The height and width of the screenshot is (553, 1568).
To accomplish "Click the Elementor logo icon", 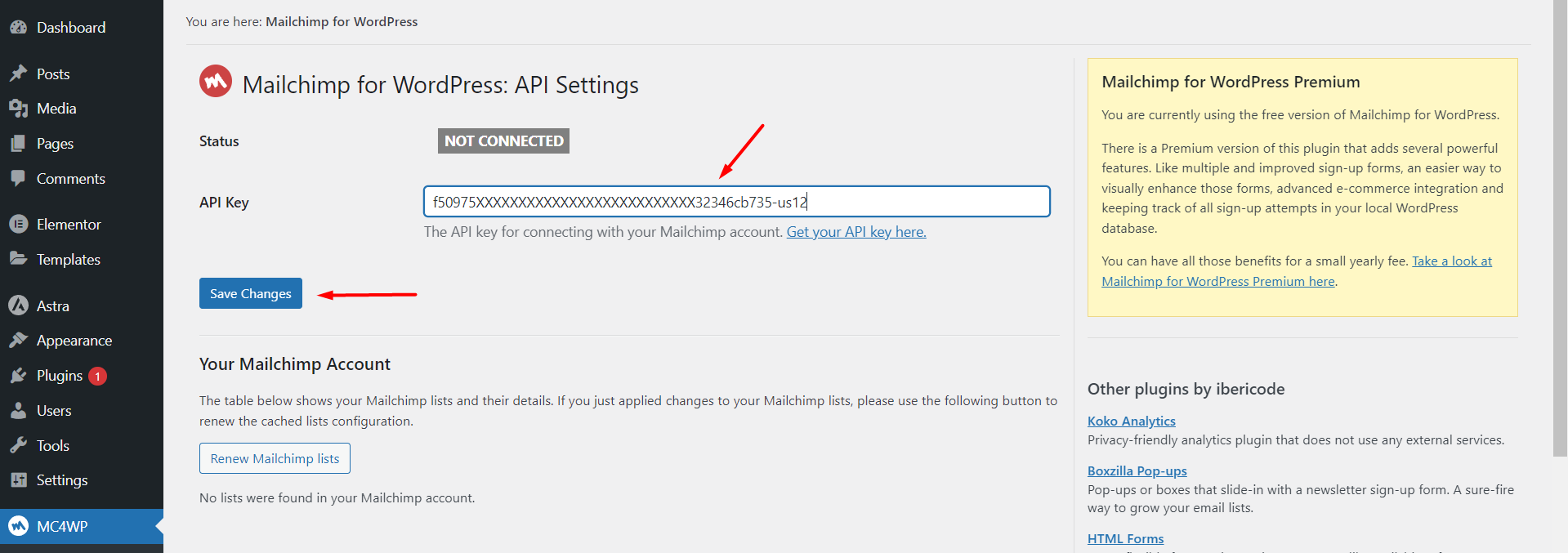I will point(18,224).
